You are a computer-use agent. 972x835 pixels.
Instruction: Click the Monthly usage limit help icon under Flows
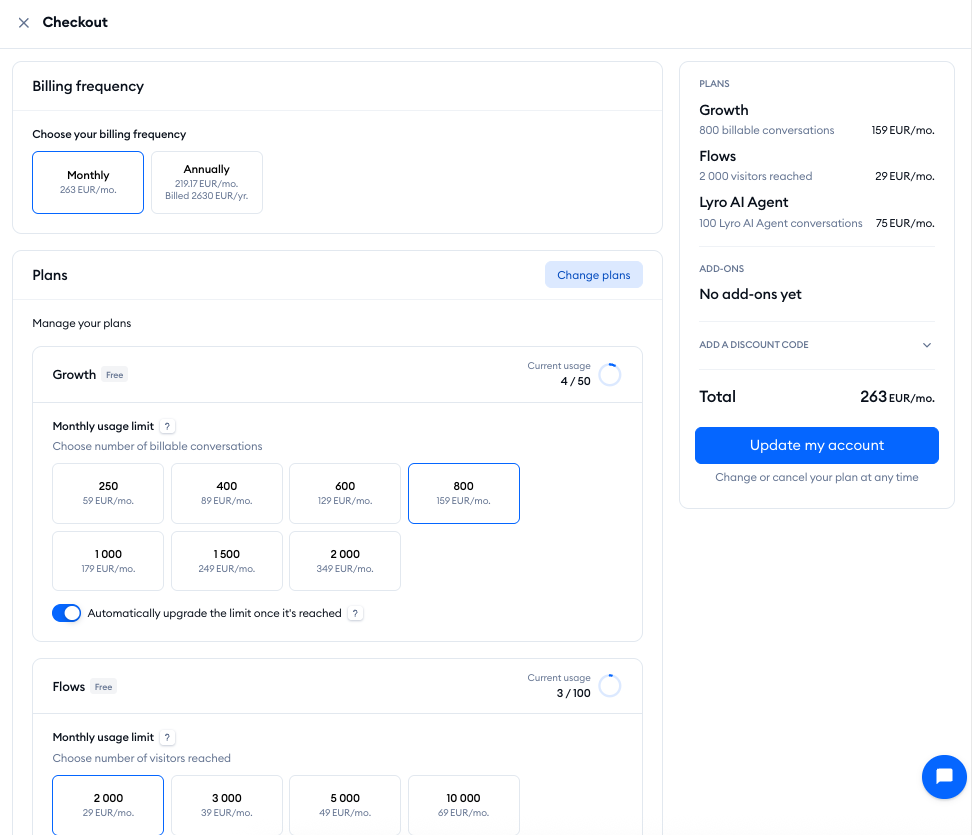168,737
